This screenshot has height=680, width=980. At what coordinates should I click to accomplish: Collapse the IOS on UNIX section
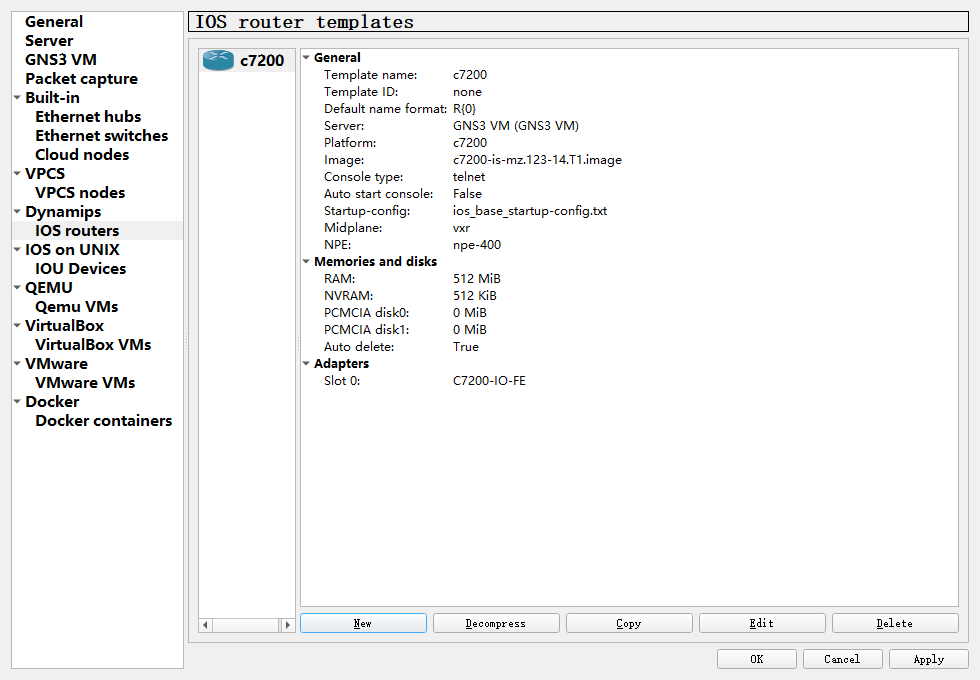[x=18, y=249]
